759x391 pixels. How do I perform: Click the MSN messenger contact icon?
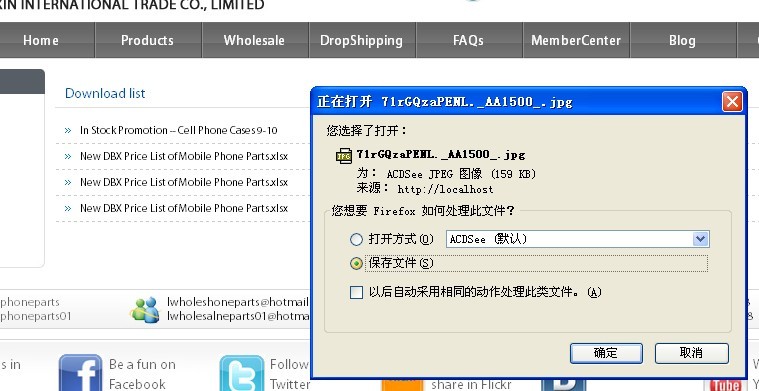(x=145, y=310)
